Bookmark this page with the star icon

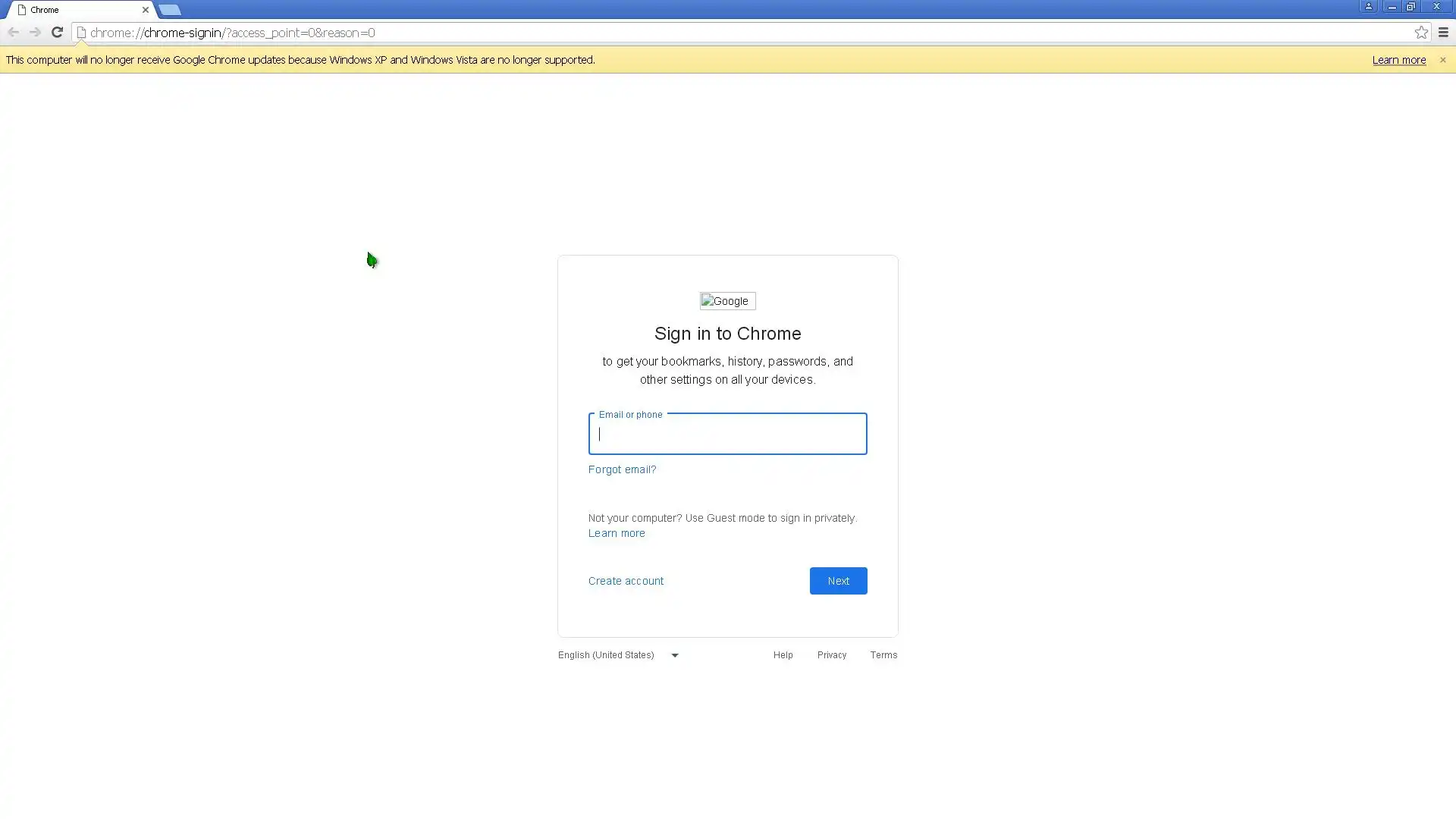pyautogui.click(x=1421, y=32)
